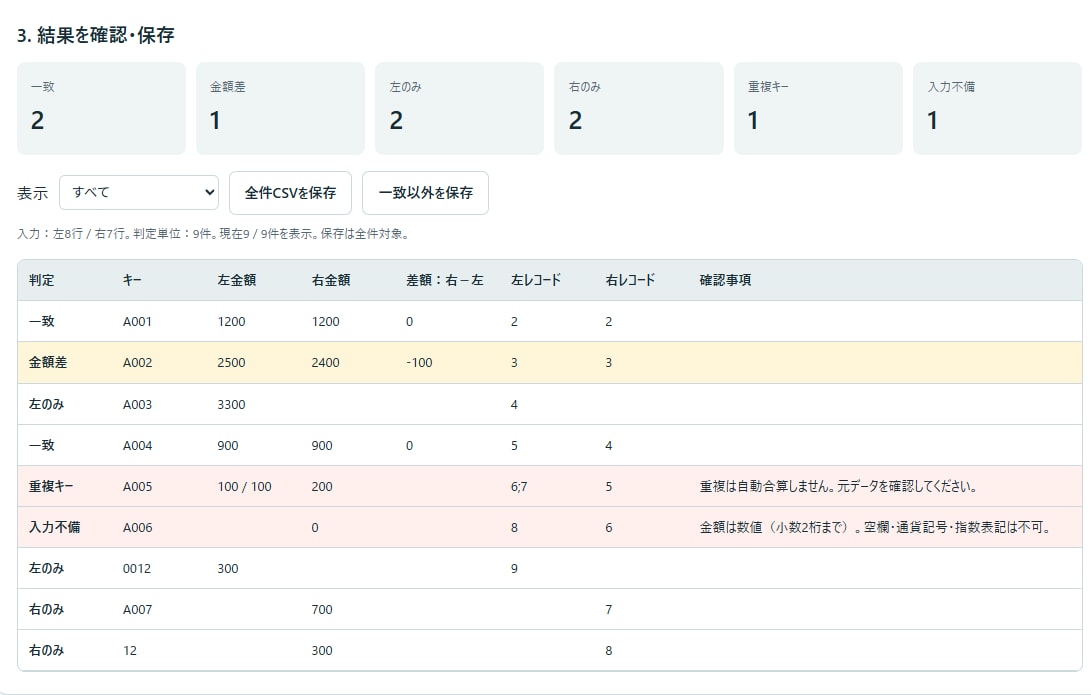Screen dimensions: 1091x695
Task: Select the 入力不備 summary card
Action: (x=997, y=109)
